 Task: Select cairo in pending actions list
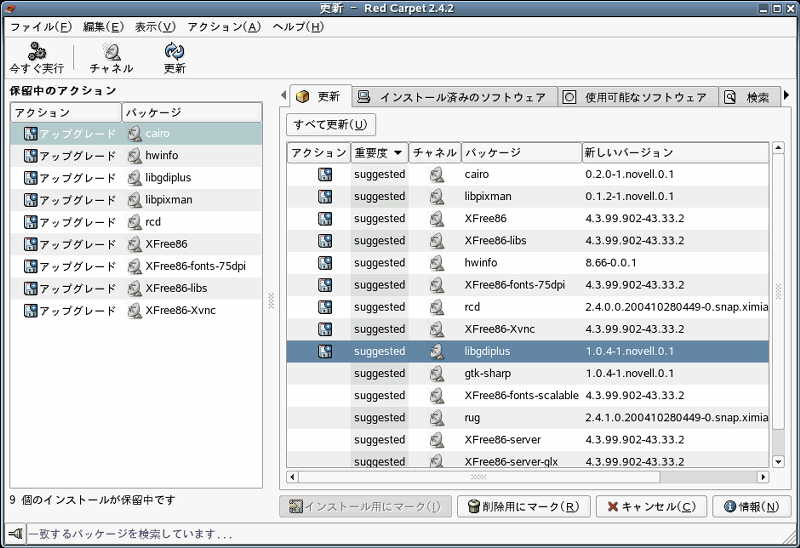[136, 134]
